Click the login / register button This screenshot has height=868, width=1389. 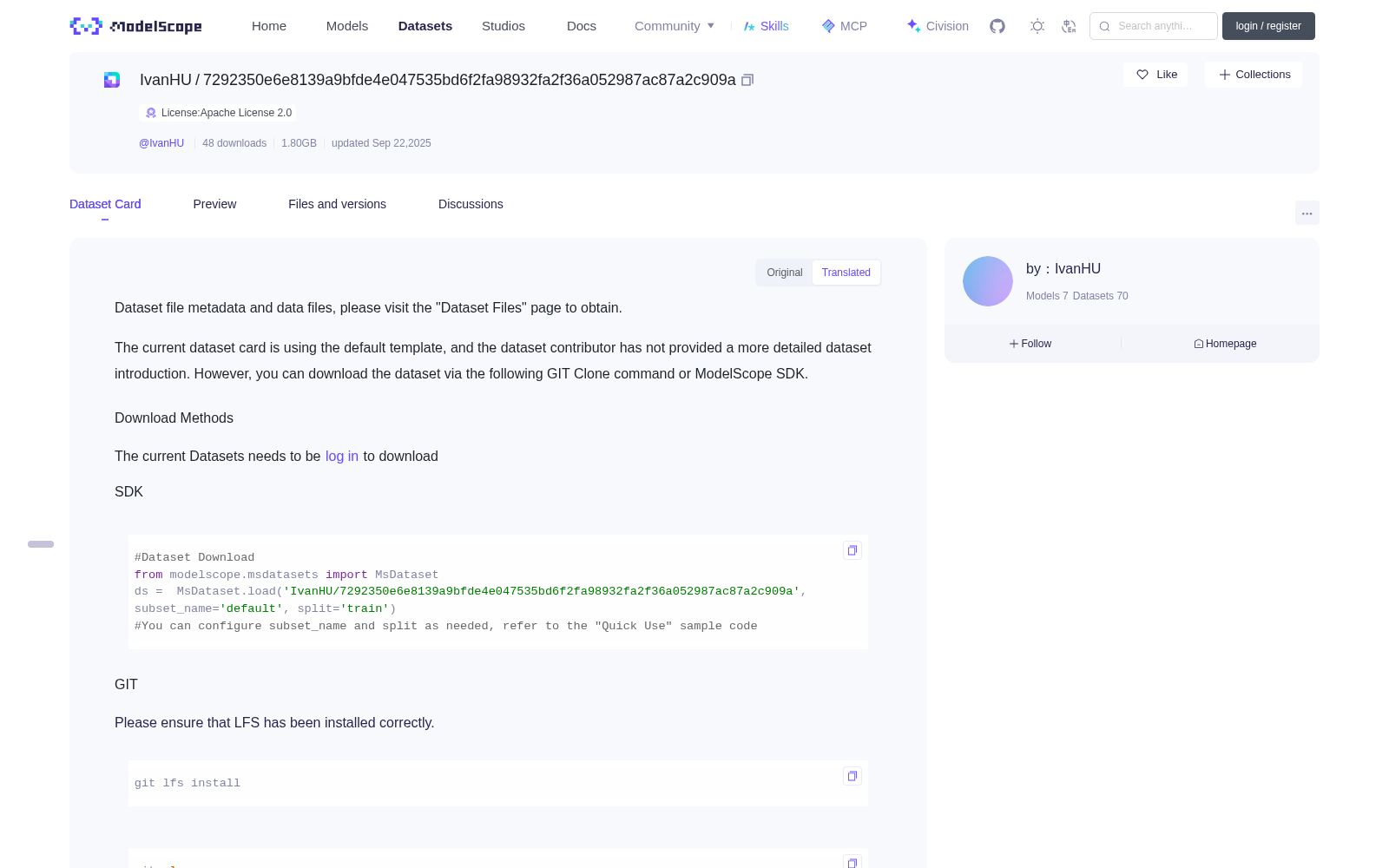click(x=1268, y=26)
